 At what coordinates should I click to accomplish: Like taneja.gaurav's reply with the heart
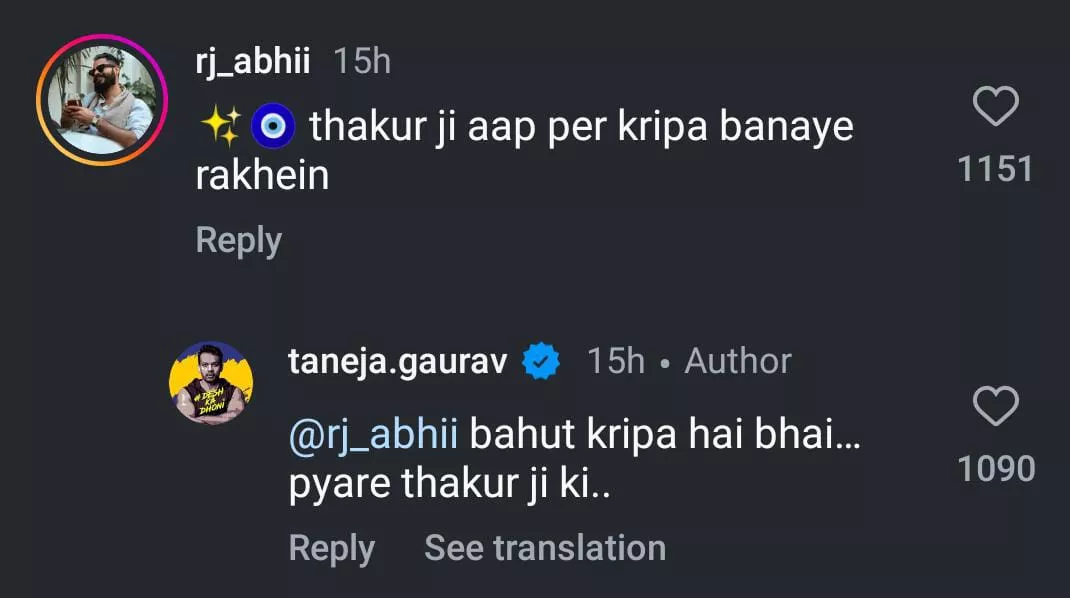pyautogui.click(x=995, y=407)
